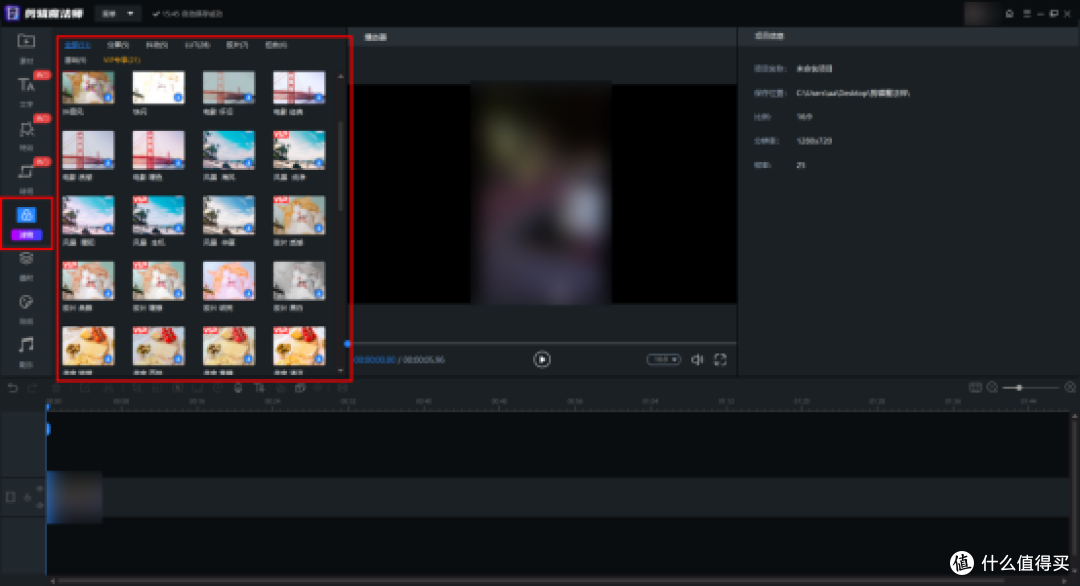Click the redo arrow in timeline toolbar

pos(32,388)
